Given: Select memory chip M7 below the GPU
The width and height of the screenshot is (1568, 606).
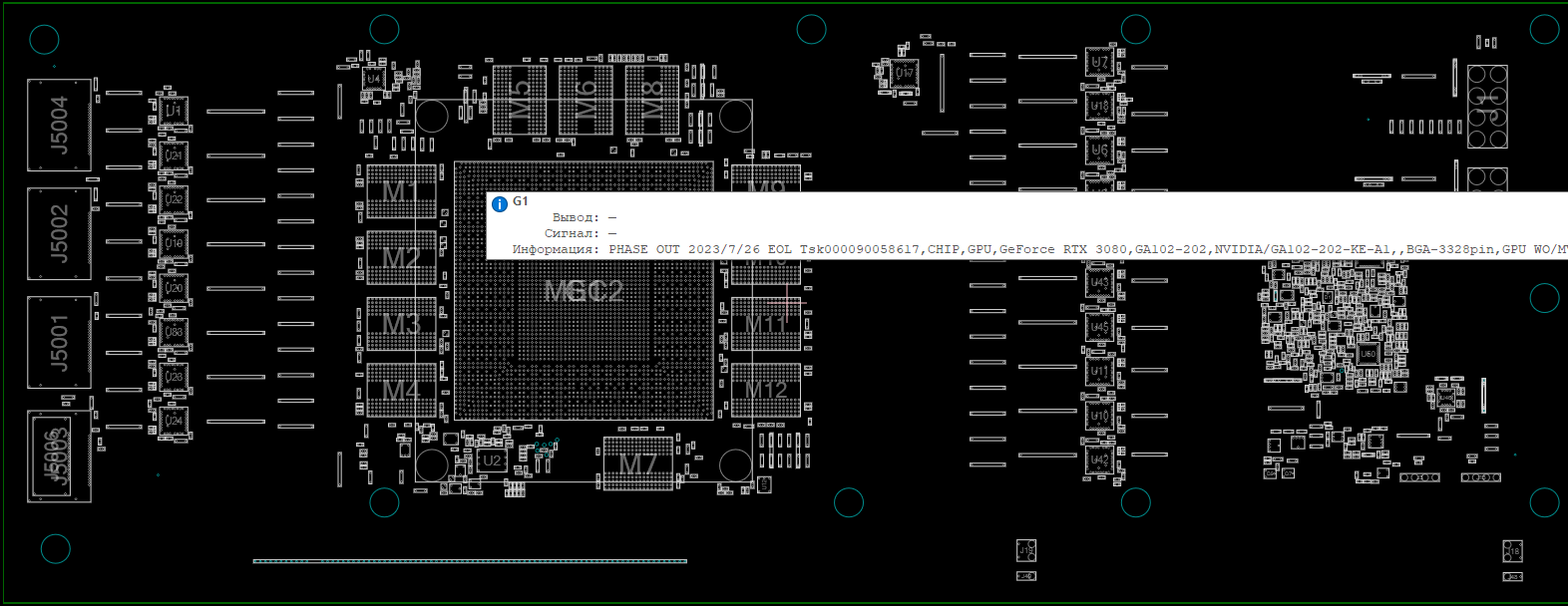Looking at the screenshot, I should (x=637, y=463).
